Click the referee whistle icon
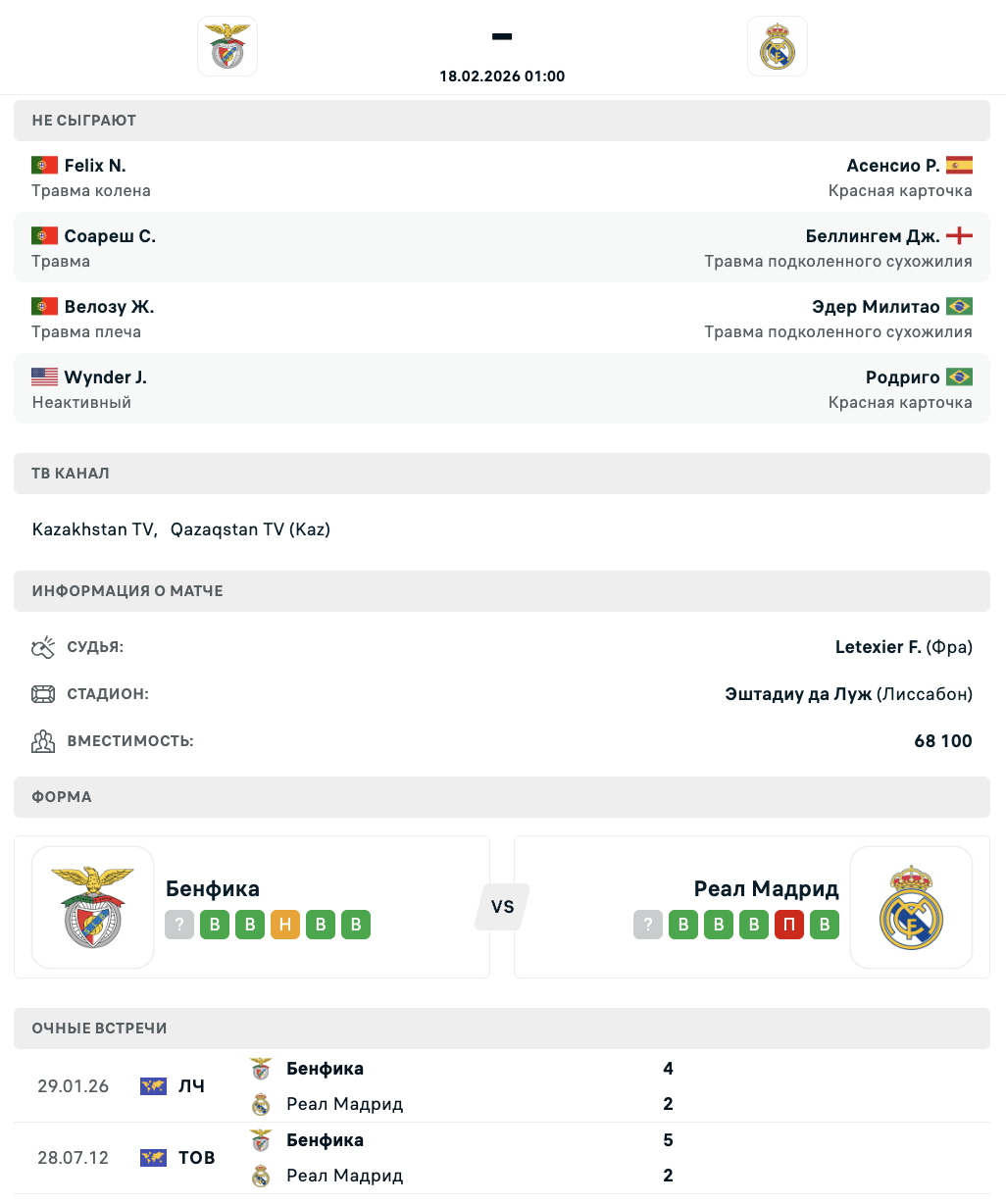 click(x=43, y=647)
